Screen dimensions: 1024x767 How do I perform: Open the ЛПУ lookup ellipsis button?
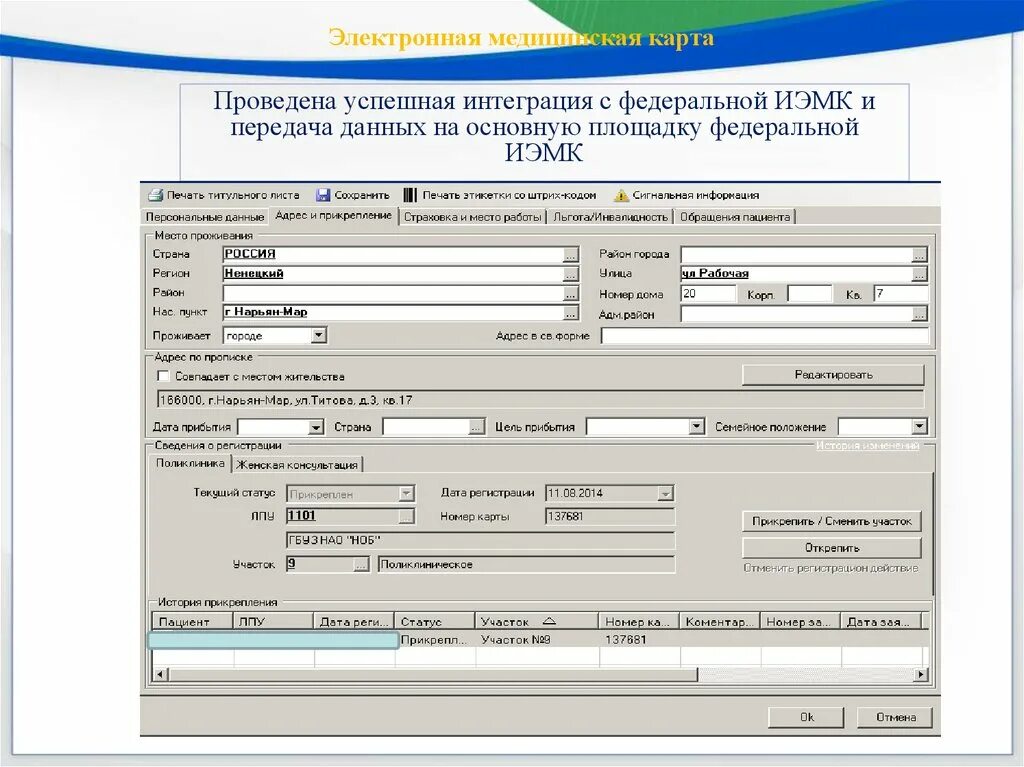click(406, 517)
